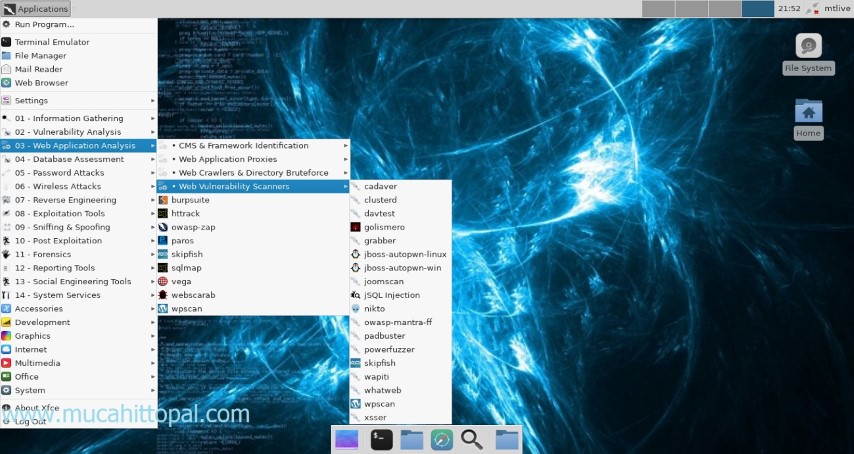Launch burpsuite via its icon

[162, 200]
